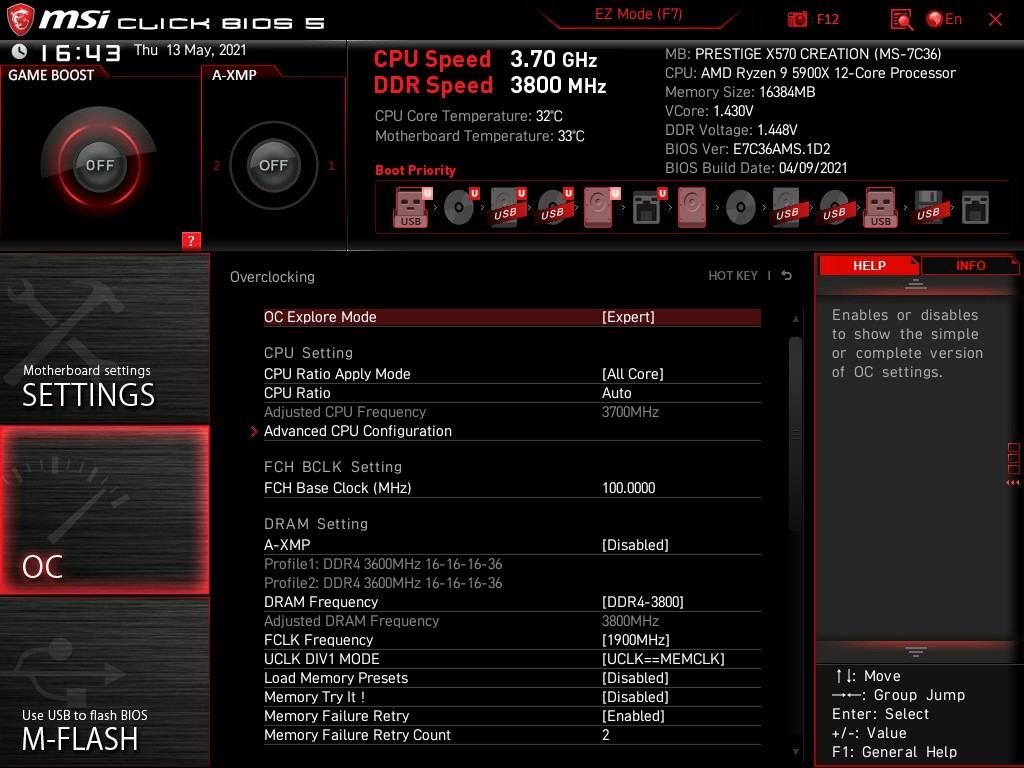Open the red question mark help icon
1024x768 pixels.
[x=191, y=240]
